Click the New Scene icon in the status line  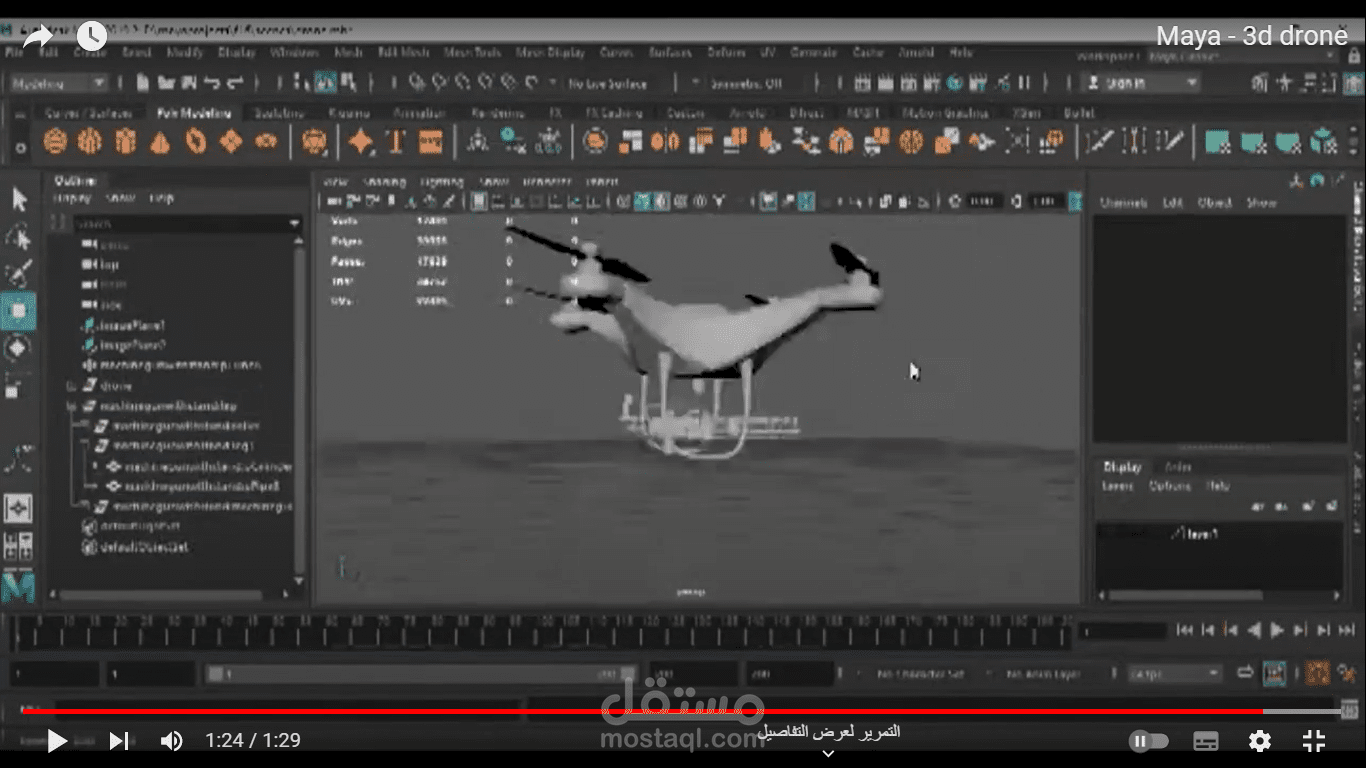click(144, 83)
